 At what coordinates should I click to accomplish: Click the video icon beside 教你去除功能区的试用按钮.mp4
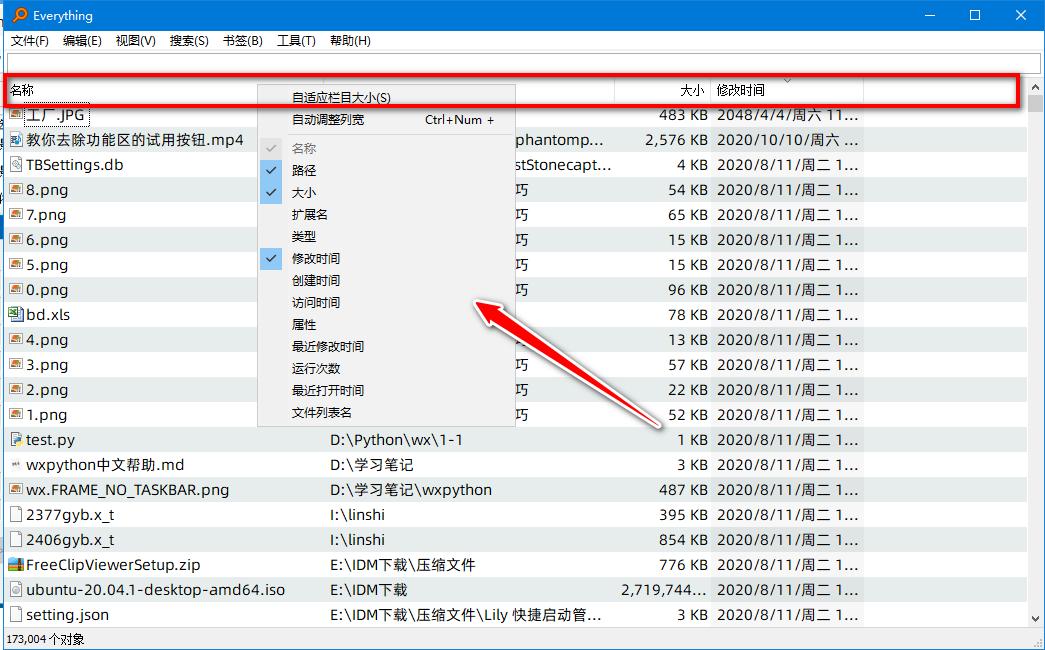(16, 139)
